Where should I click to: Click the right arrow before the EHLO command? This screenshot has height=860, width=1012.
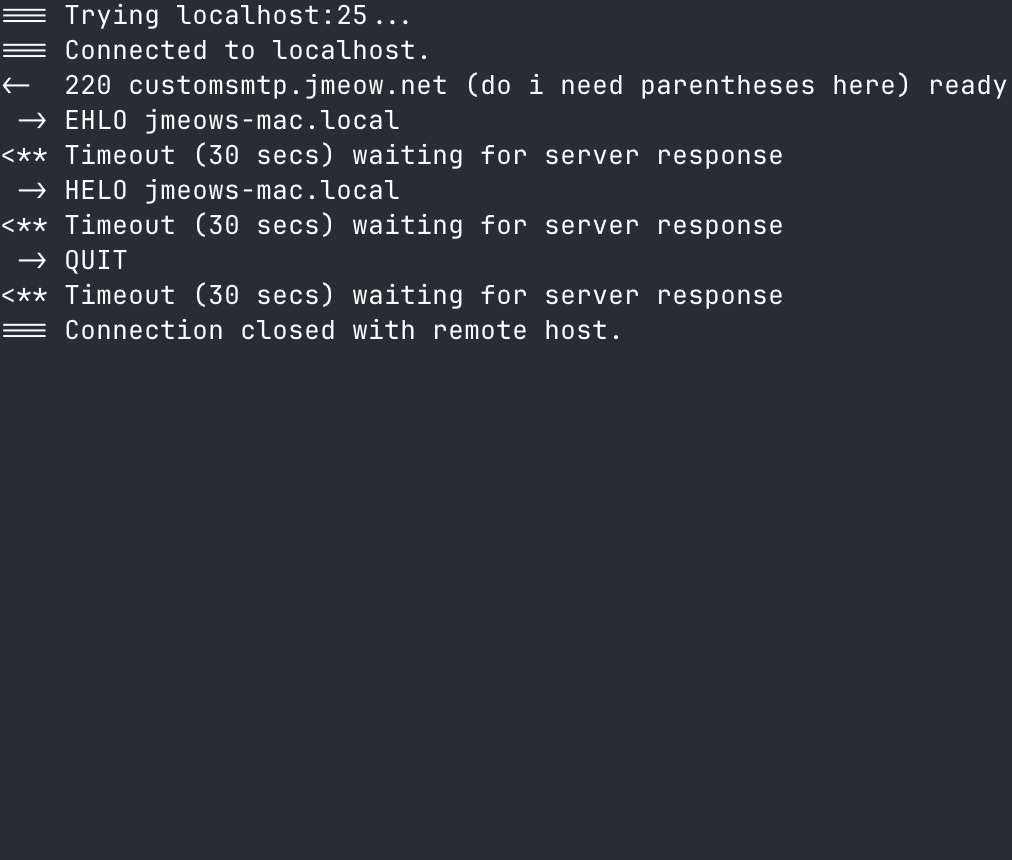click(x=32, y=121)
